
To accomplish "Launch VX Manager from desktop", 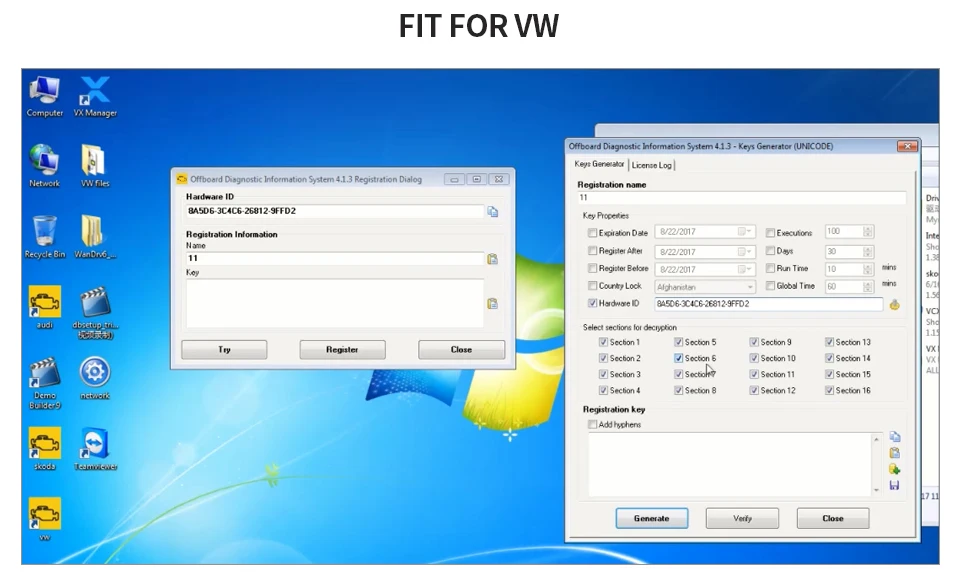I will coord(96,97).
